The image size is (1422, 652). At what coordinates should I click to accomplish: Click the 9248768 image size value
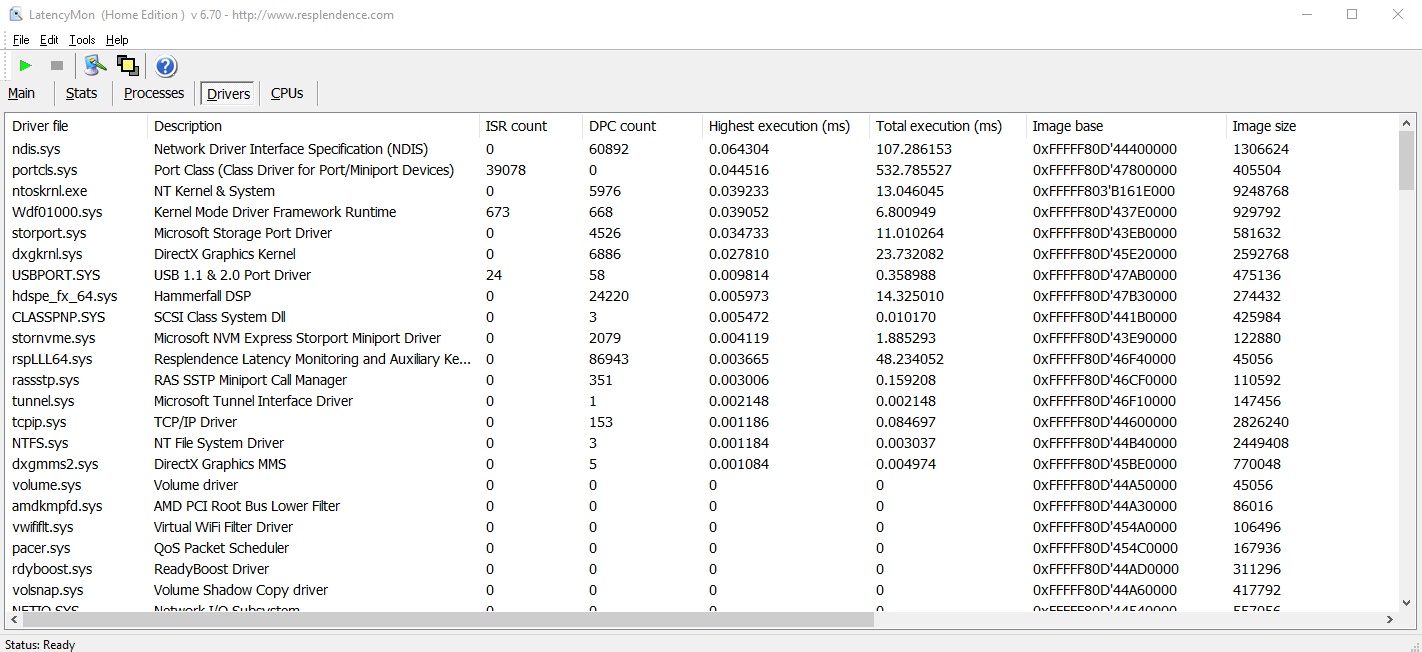[1261, 191]
